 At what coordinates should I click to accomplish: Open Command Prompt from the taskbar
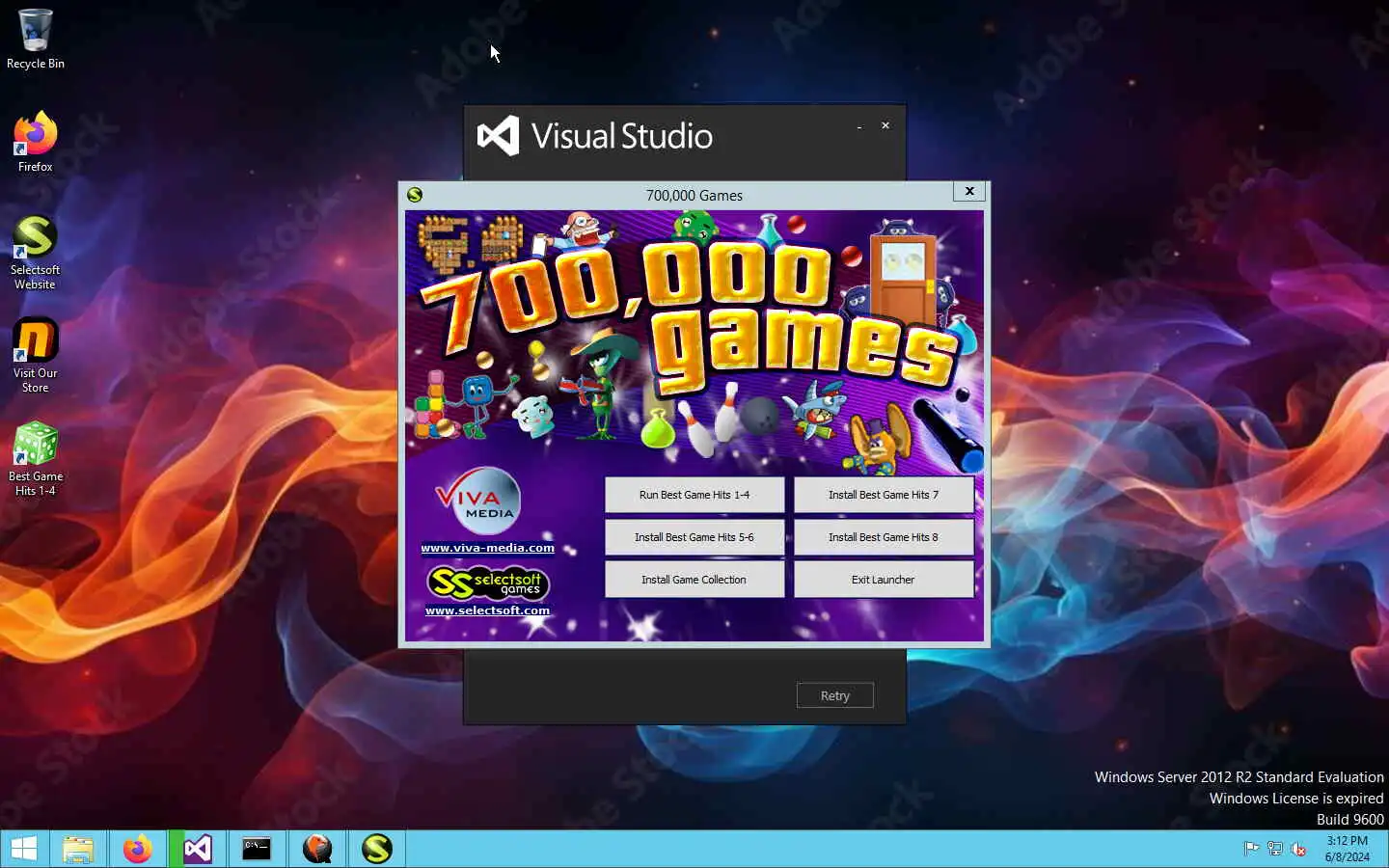(x=257, y=849)
